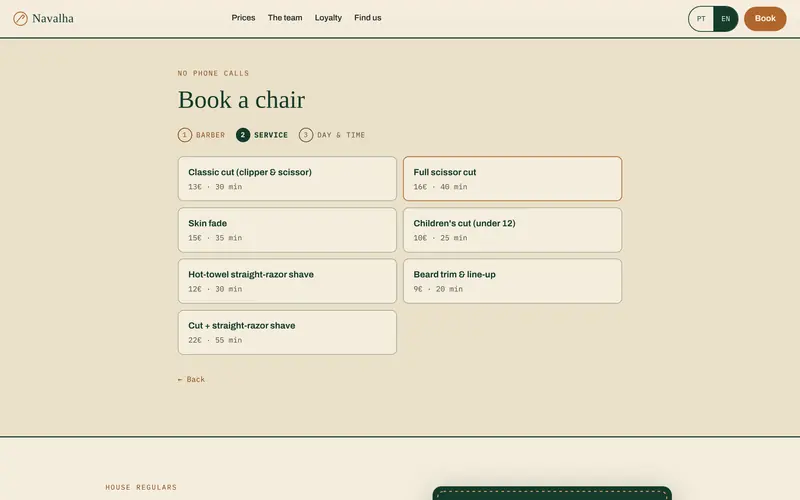Click the orange Book button
This screenshot has height=500, width=800.
tap(765, 18)
